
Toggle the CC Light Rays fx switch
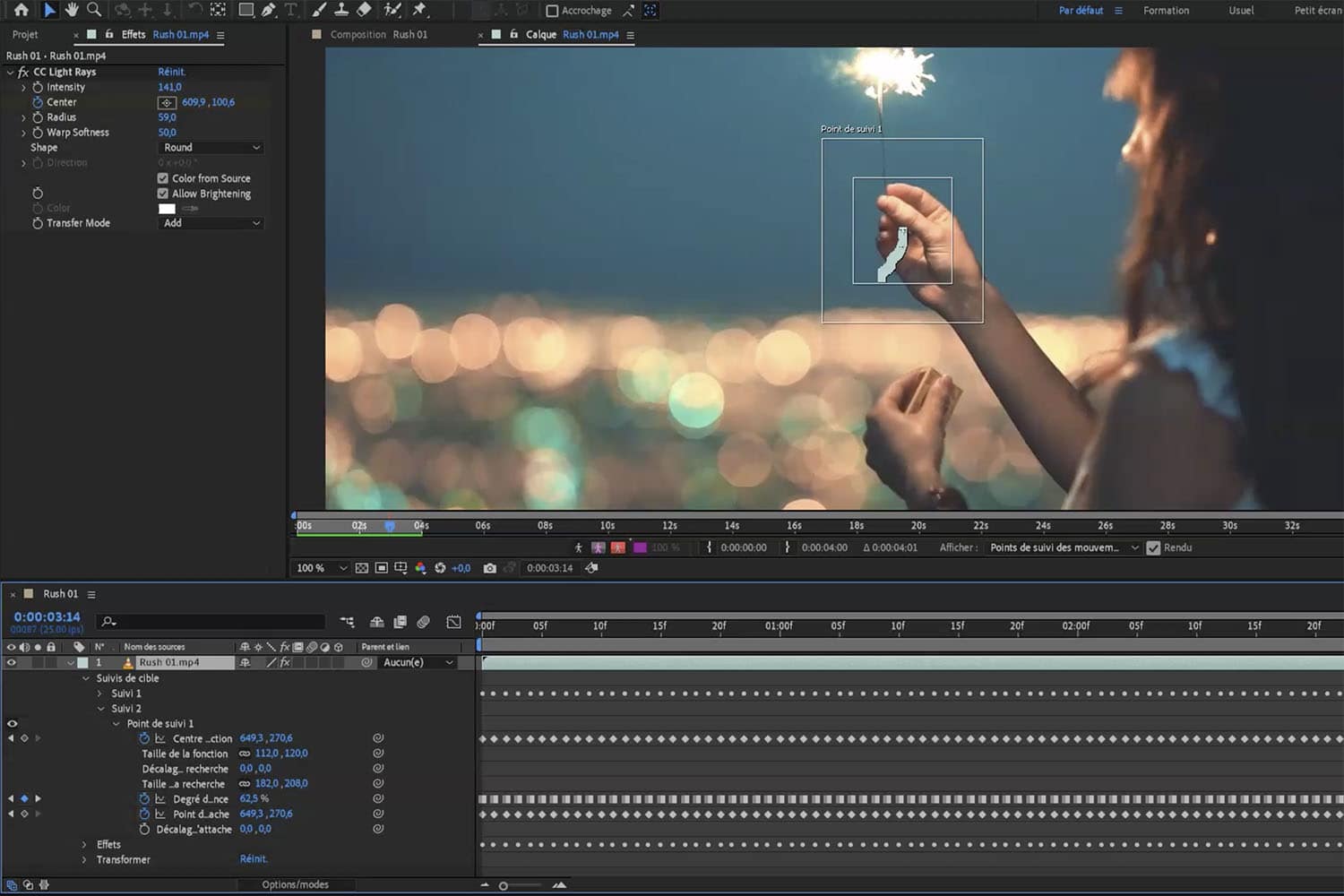click(23, 72)
